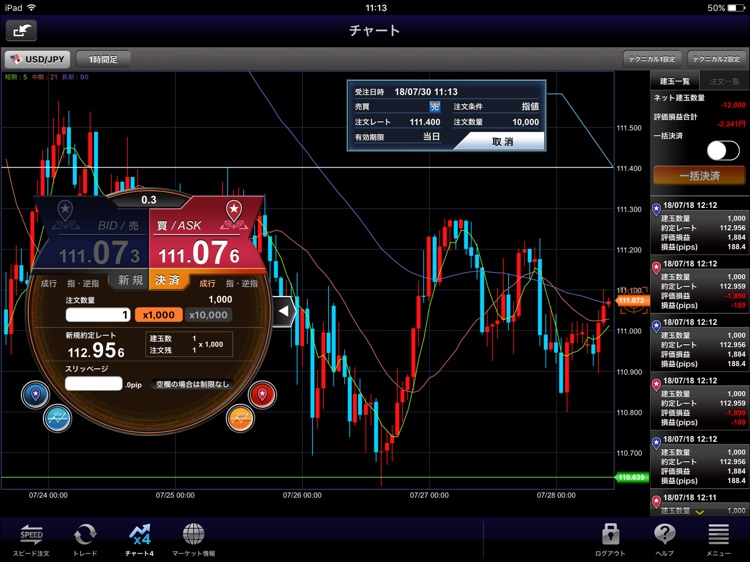
Task: Tap red pin icon of fourth position
Action: click(x=656, y=385)
